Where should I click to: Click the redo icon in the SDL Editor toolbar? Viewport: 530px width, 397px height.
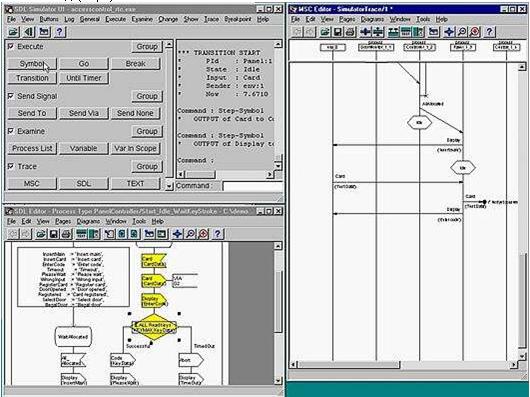pos(26,234)
